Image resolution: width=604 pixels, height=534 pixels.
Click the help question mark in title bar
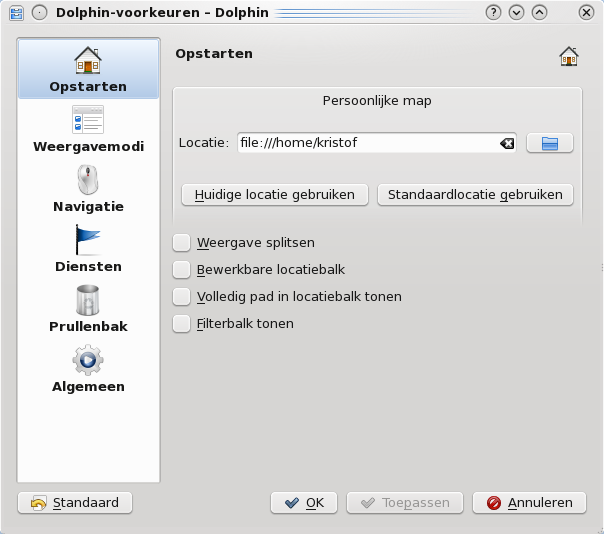[493, 12]
